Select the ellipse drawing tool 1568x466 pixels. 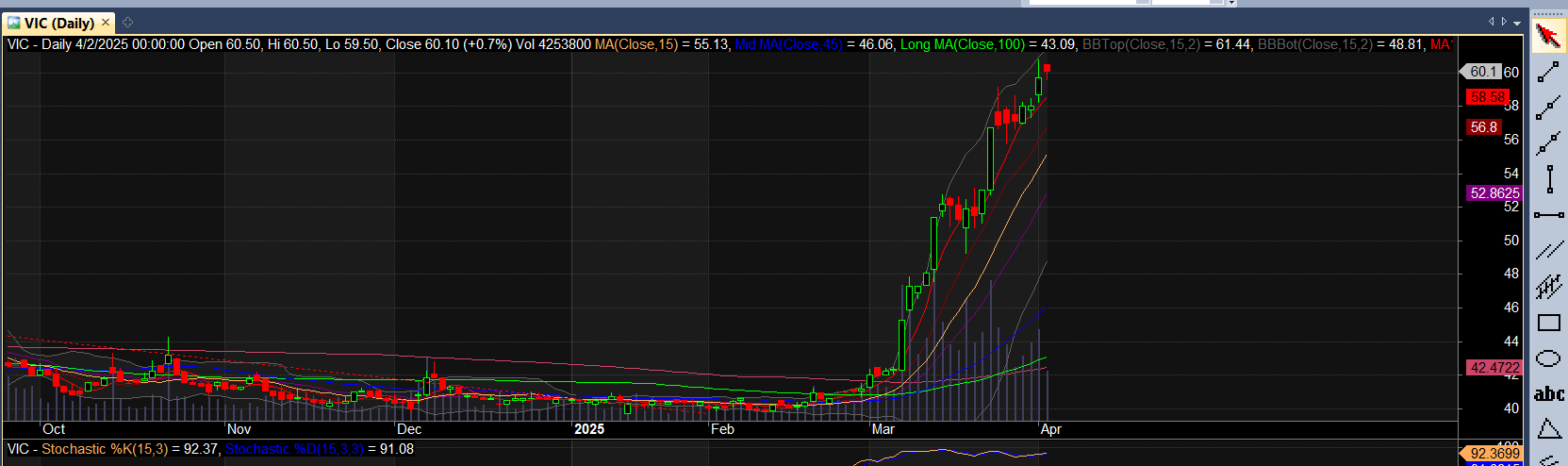pyautogui.click(x=1548, y=358)
